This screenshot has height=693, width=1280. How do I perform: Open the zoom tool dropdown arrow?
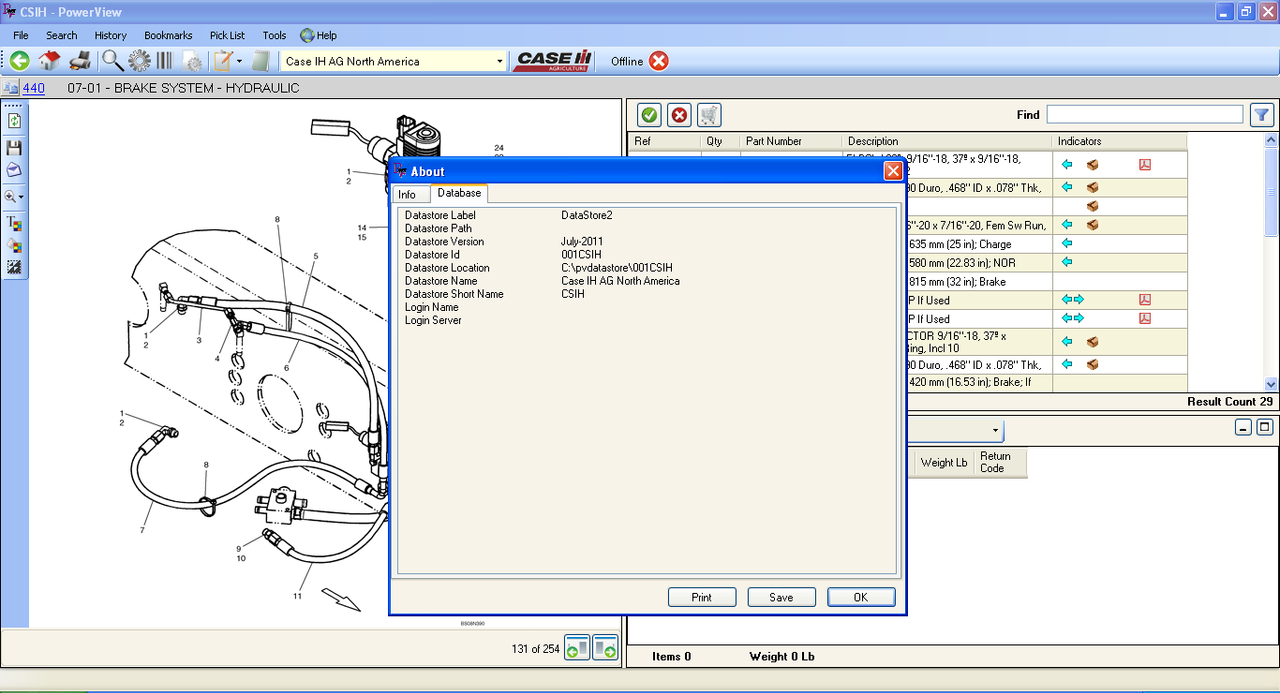pos(22,198)
